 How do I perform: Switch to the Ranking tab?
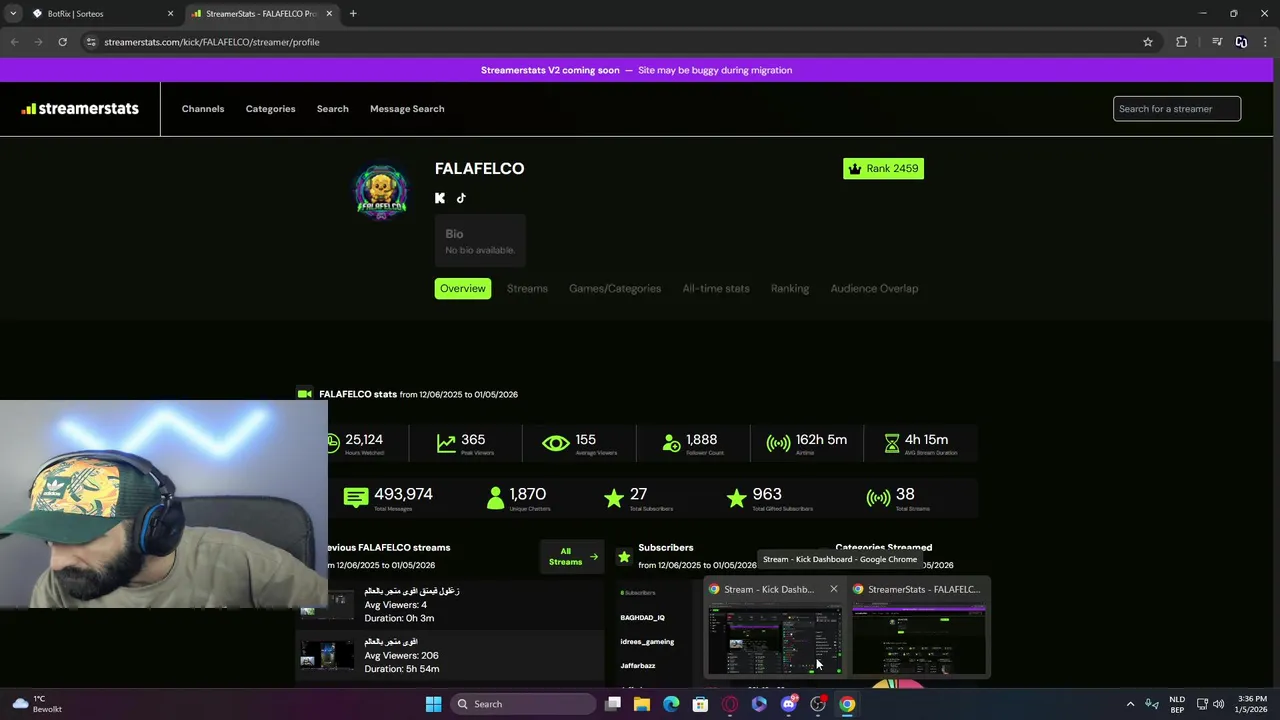pos(790,288)
